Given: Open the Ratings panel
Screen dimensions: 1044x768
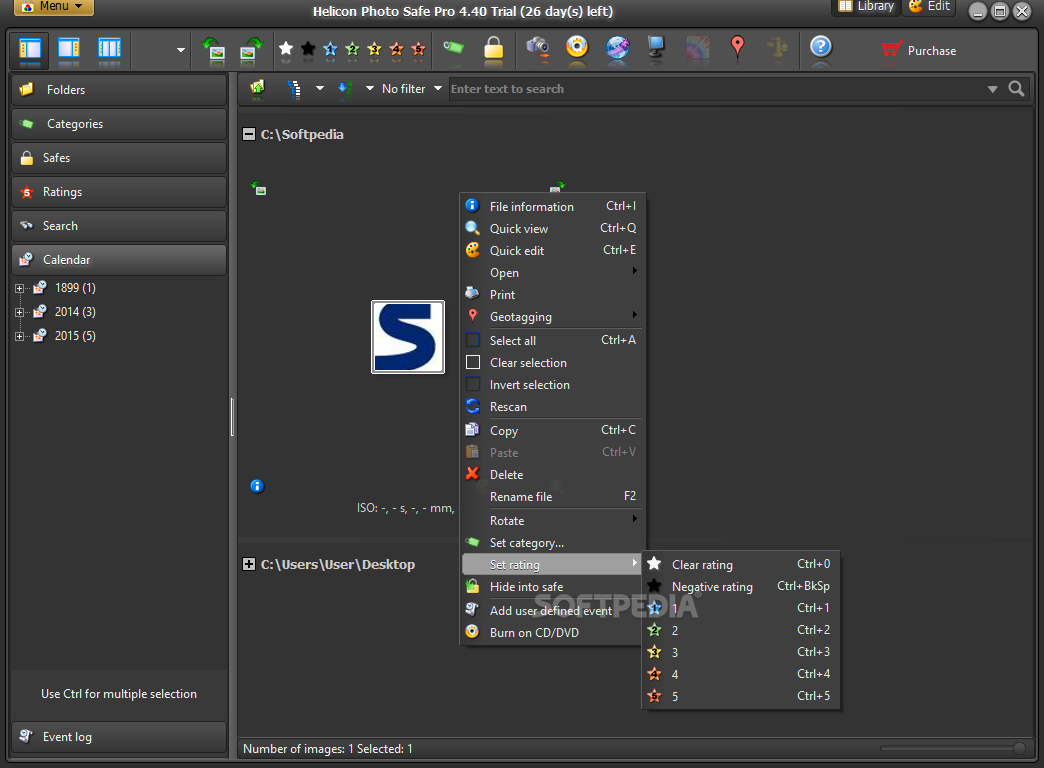Looking at the screenshot, I should [119, 192].
